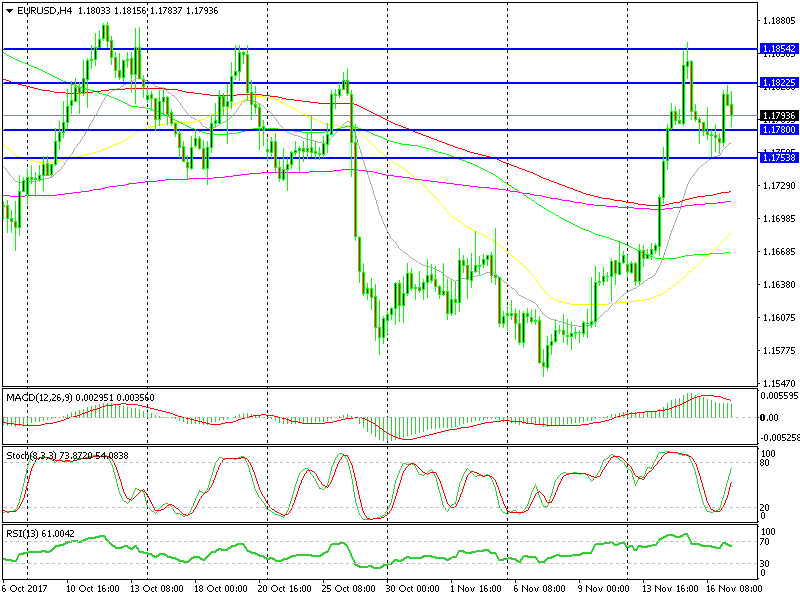This screenshot has width=800, height=600.
Task: Select the 1 Nov 16:00 time axis label
Action: pyautogui.click(x=476, y=589)
